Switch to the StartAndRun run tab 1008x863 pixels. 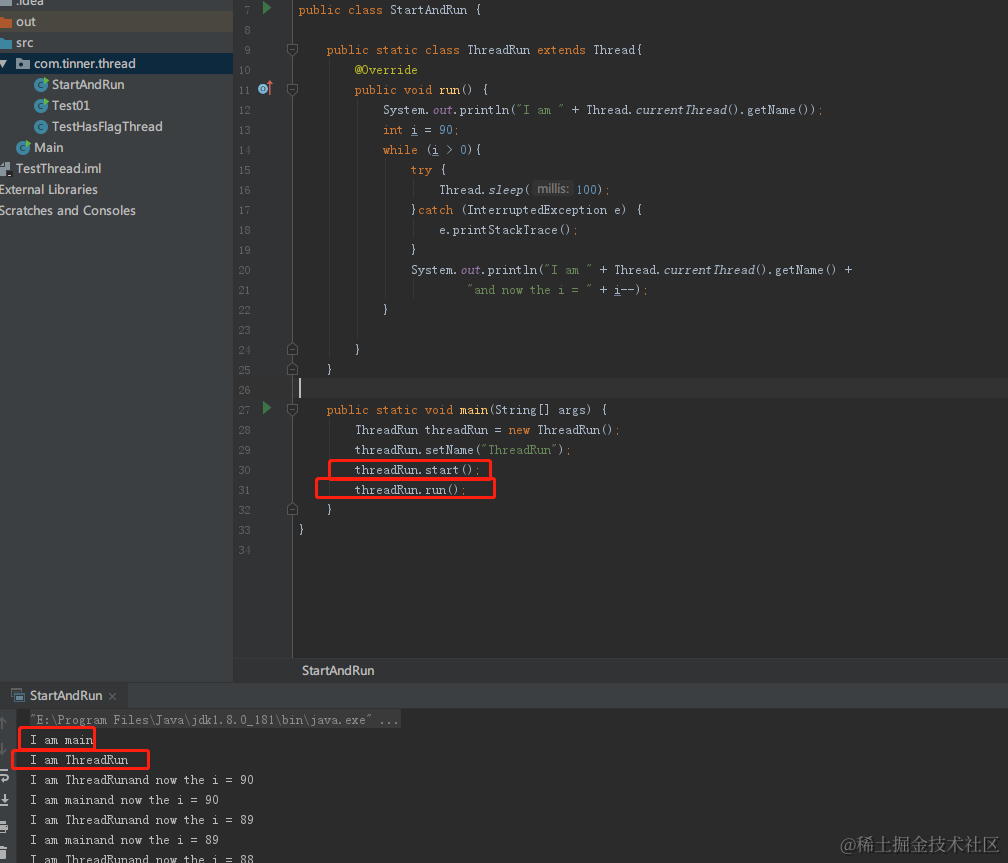click(66, 696)
